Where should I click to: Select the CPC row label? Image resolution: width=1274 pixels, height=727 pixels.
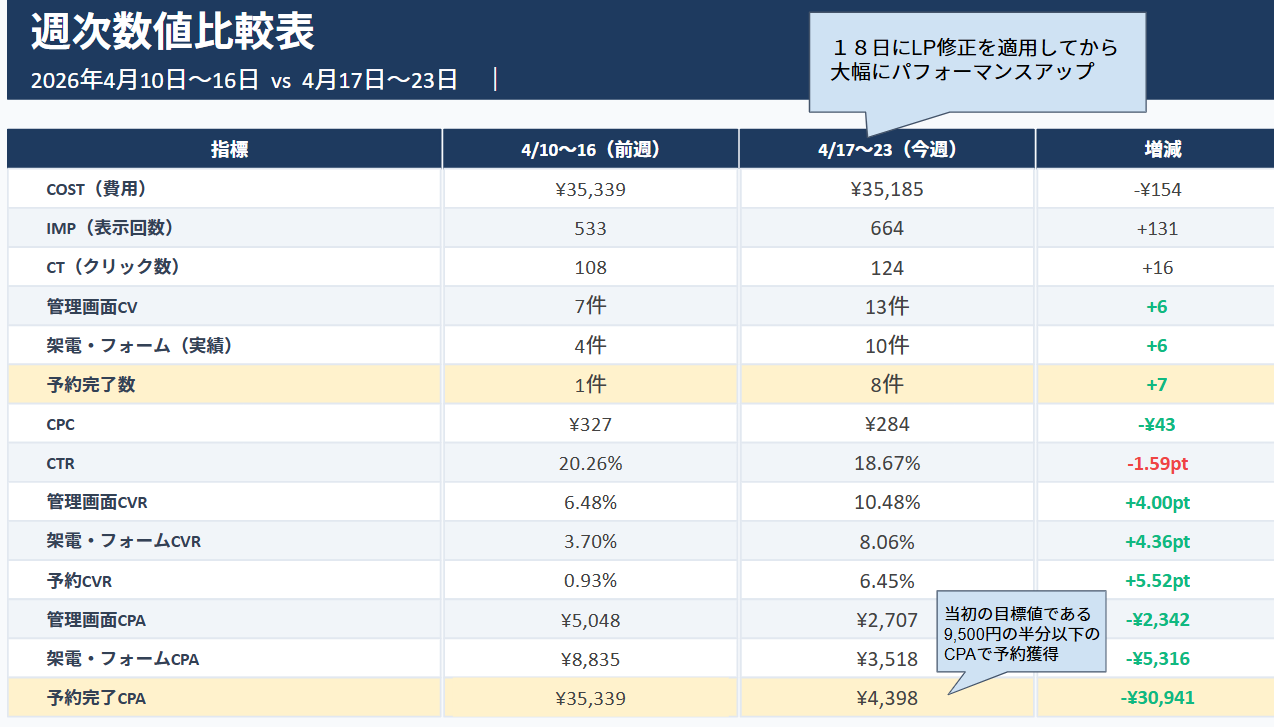(60, 424)
